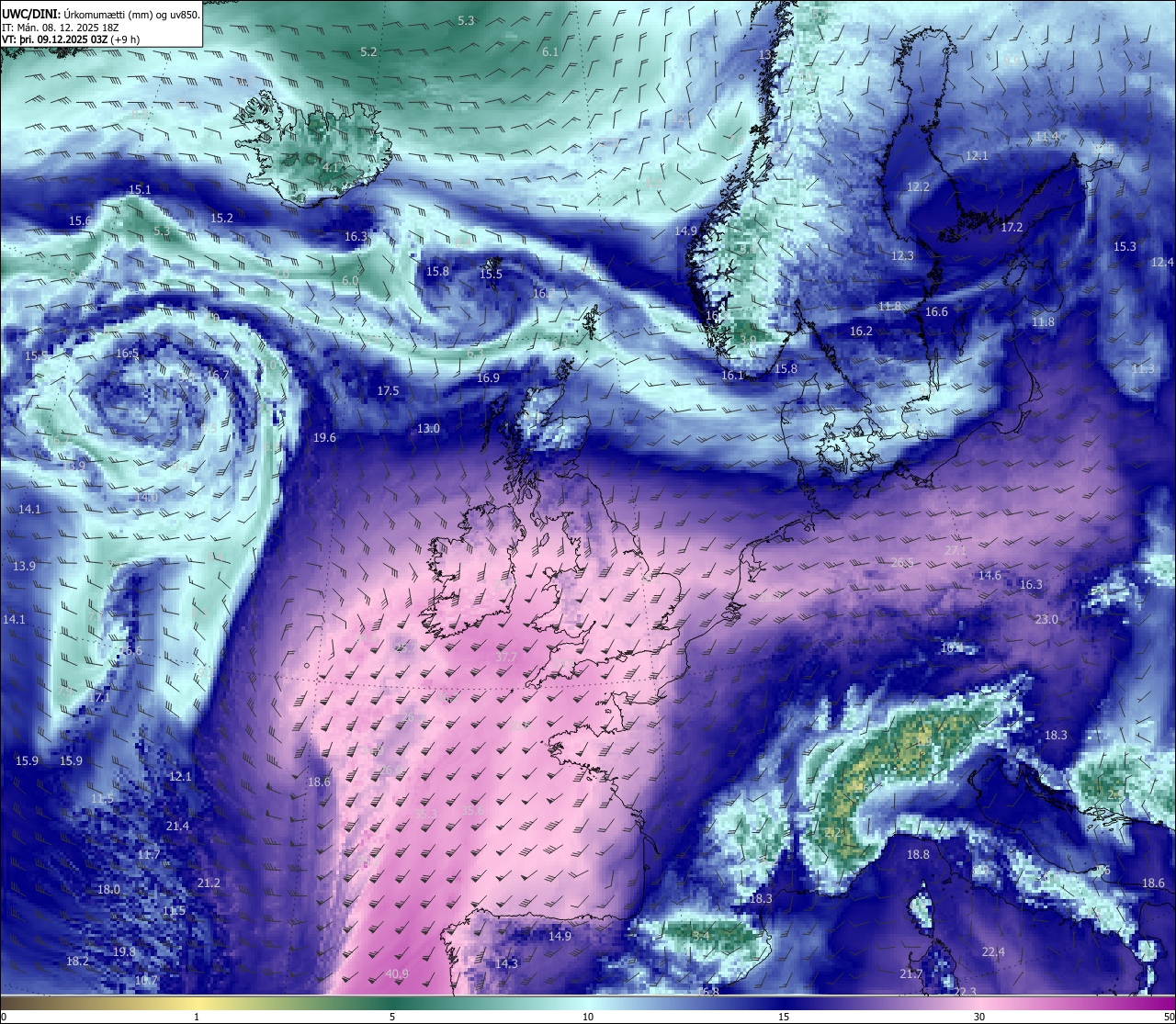Click the map value '15.6'

coord(80,220)
